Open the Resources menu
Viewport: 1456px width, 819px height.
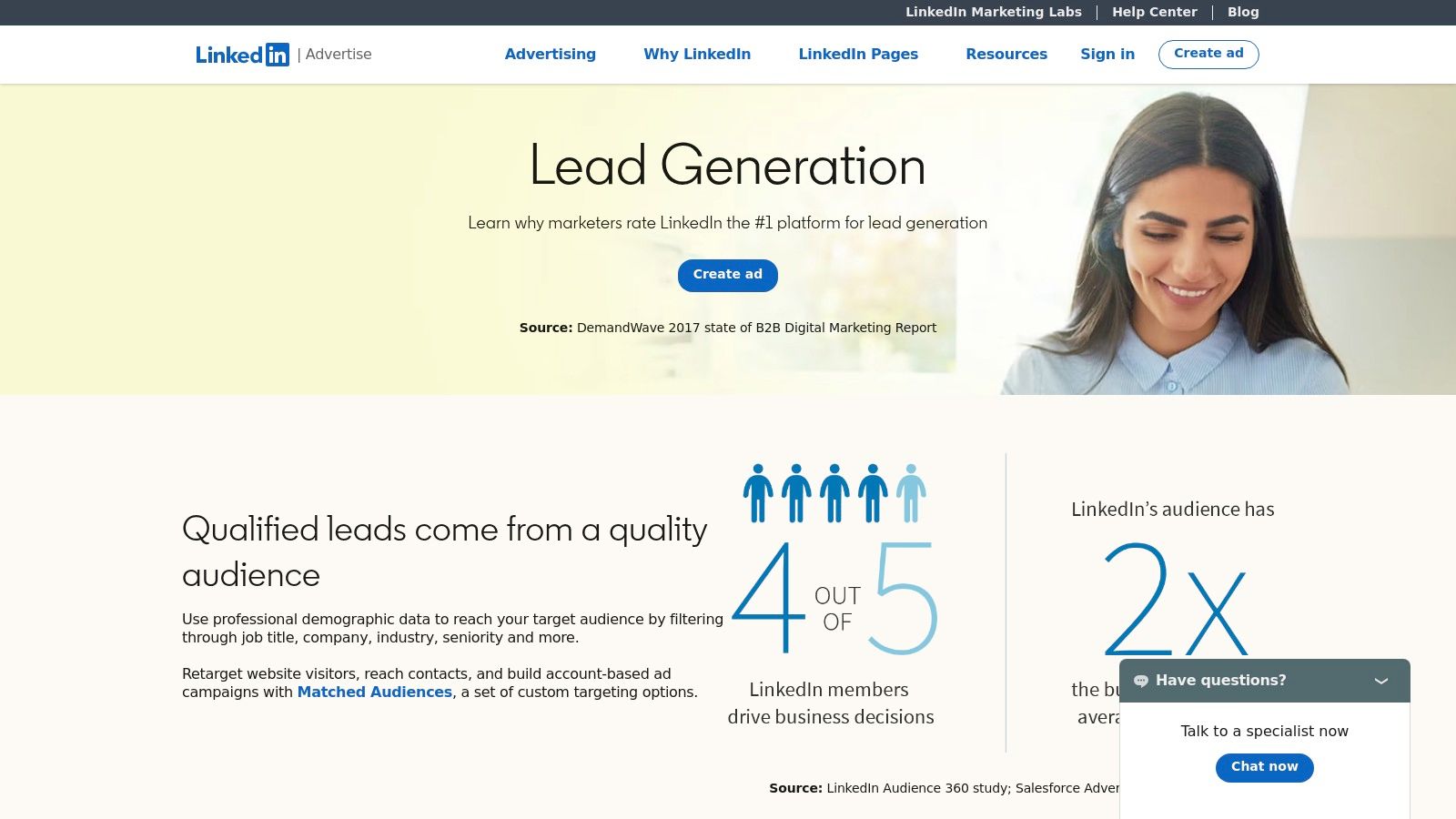point(1006,54)
